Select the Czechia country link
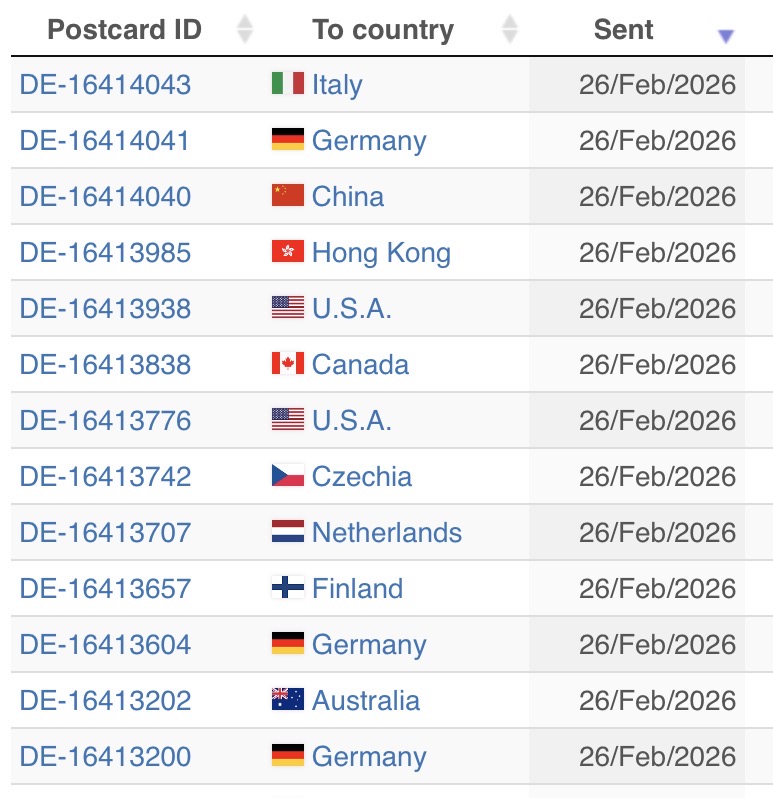This screenshot has width=773, height=798. pyautogui.click(x=361, y=476)
